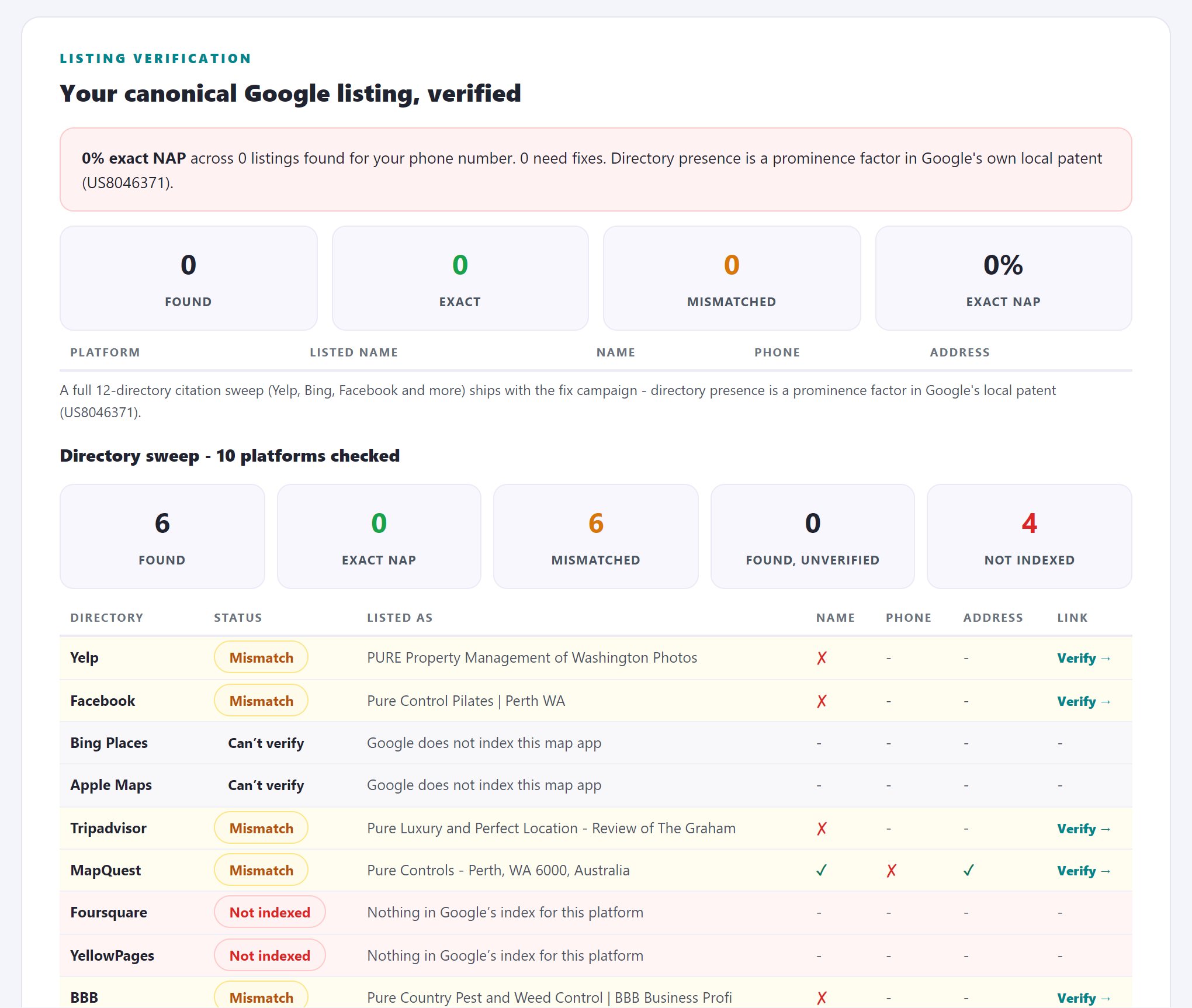Click the red X name mark for Tripadvisor
This screenshot has width=1192, height=1008.
click(x=822, y=829)
